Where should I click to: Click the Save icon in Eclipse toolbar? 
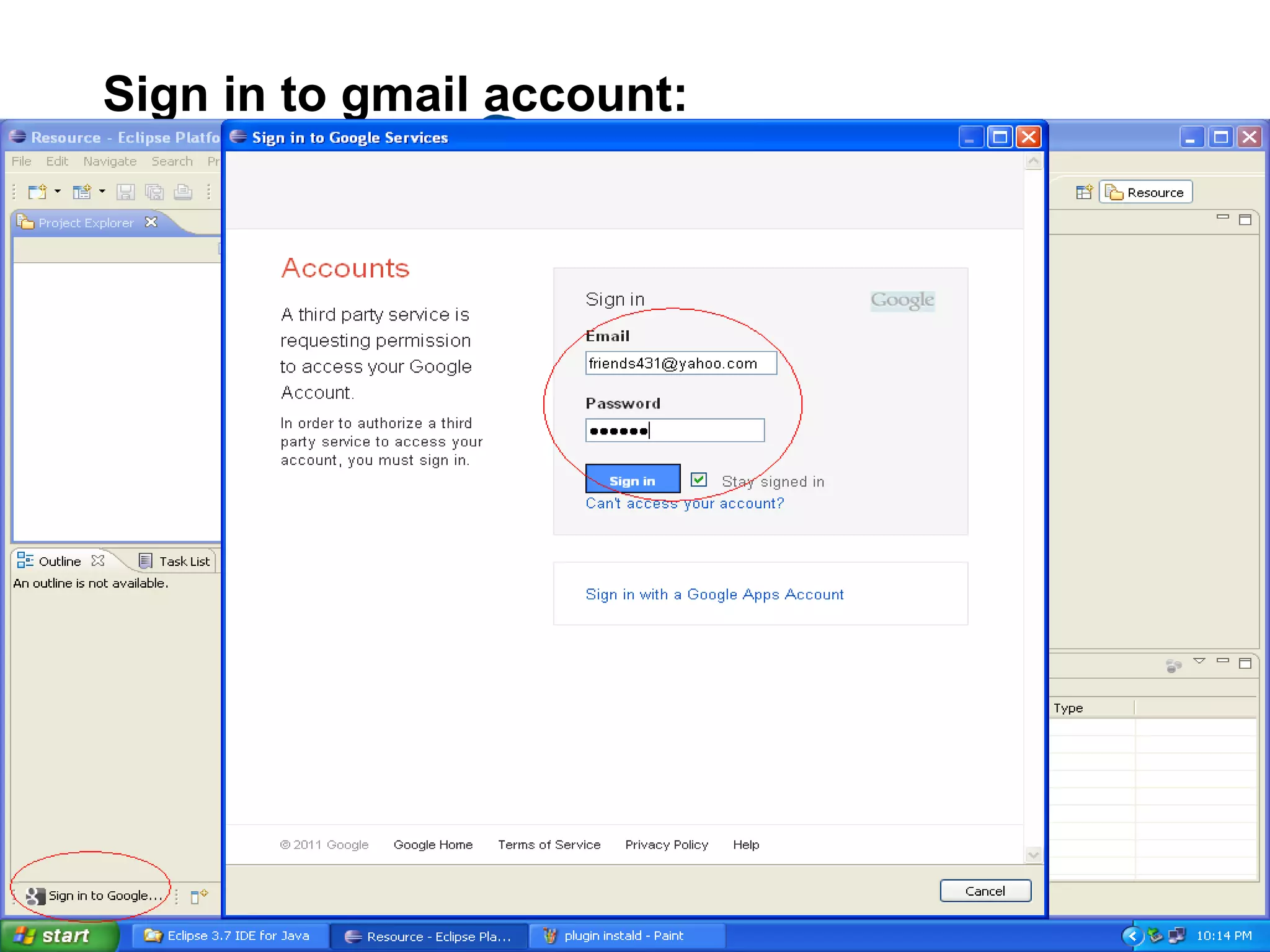coord(126,192)
